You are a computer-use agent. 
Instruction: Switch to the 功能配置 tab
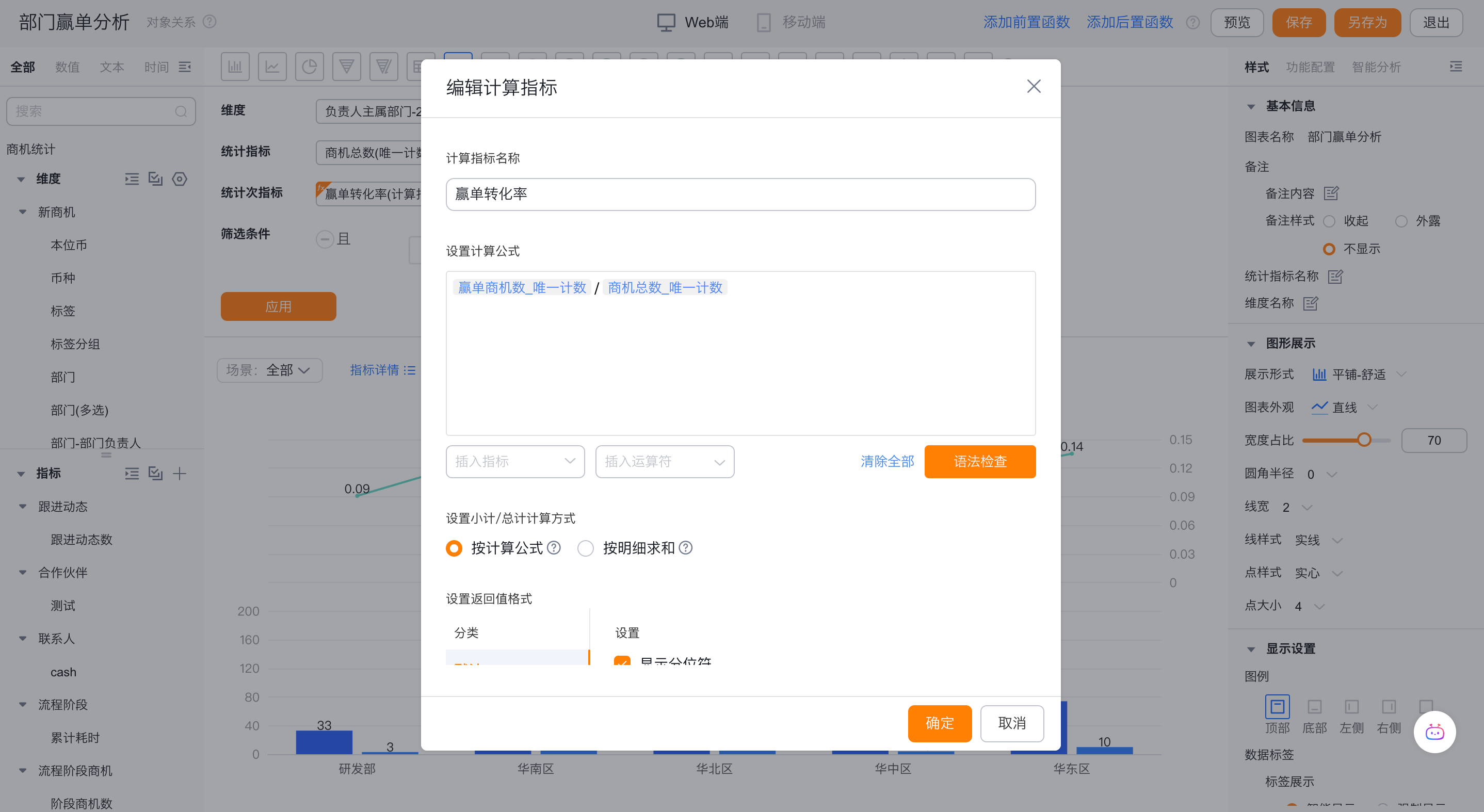tap(1310, 68)
